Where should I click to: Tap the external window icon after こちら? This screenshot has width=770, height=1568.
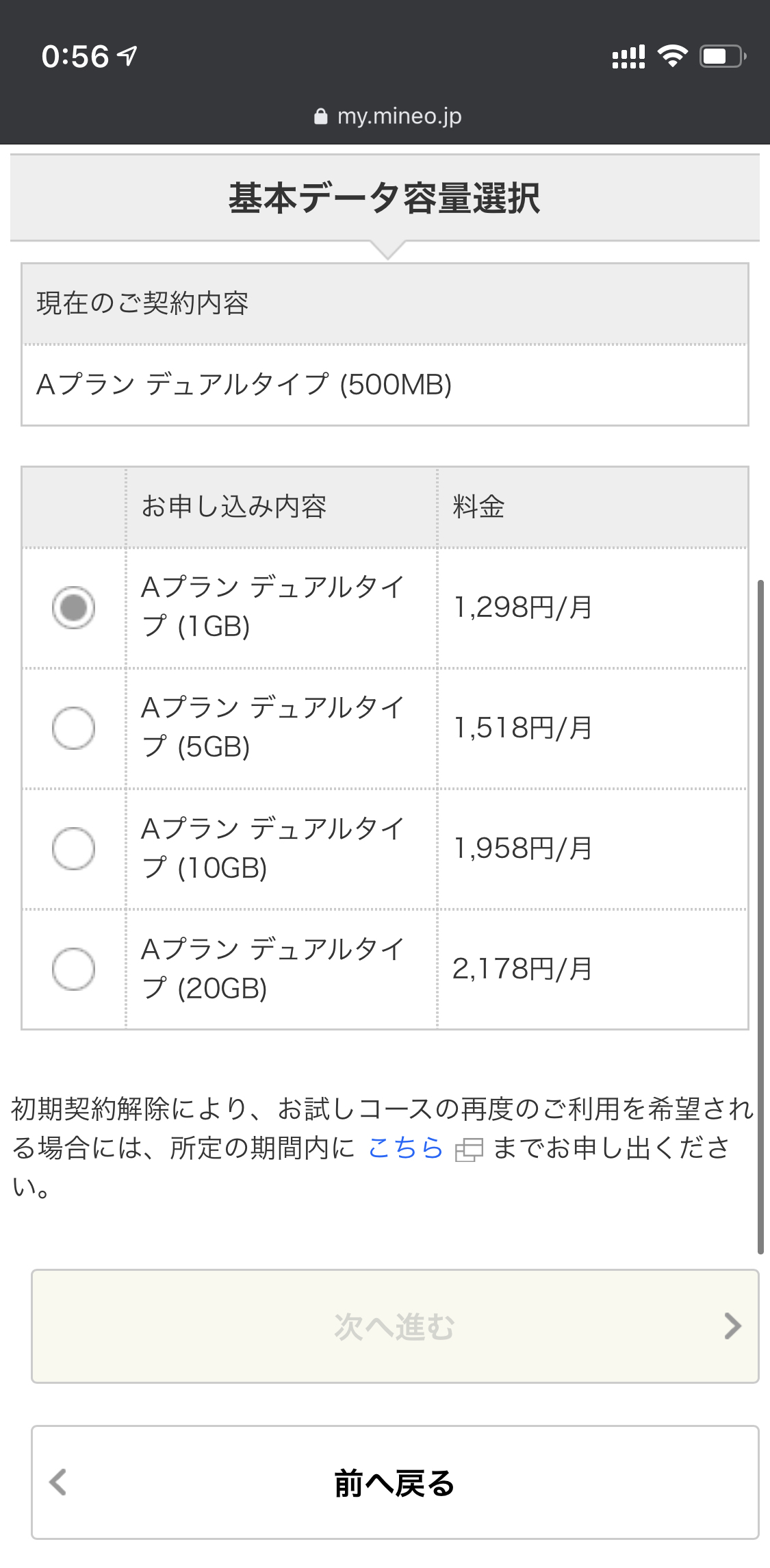(x=469, y=1150)
